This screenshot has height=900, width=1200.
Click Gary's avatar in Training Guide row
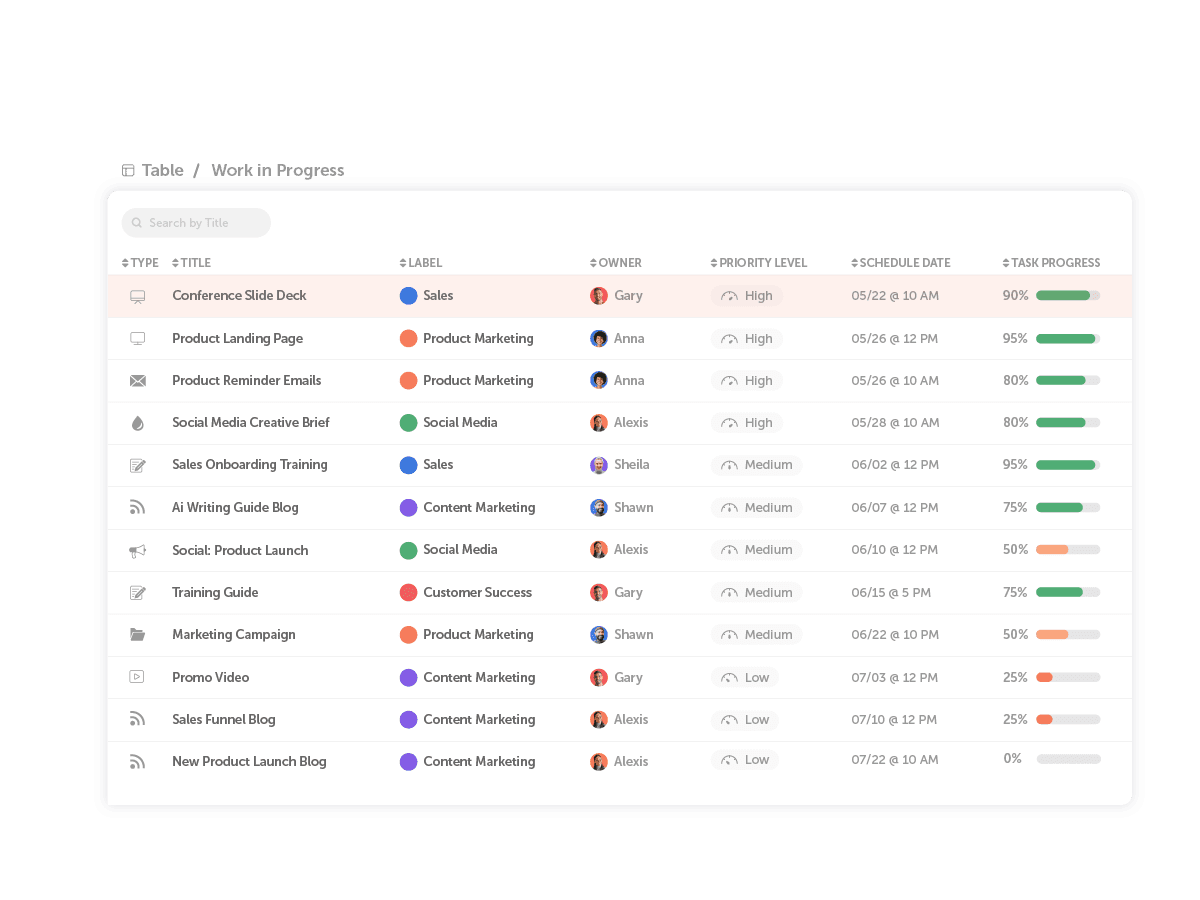tap(599, 593)
